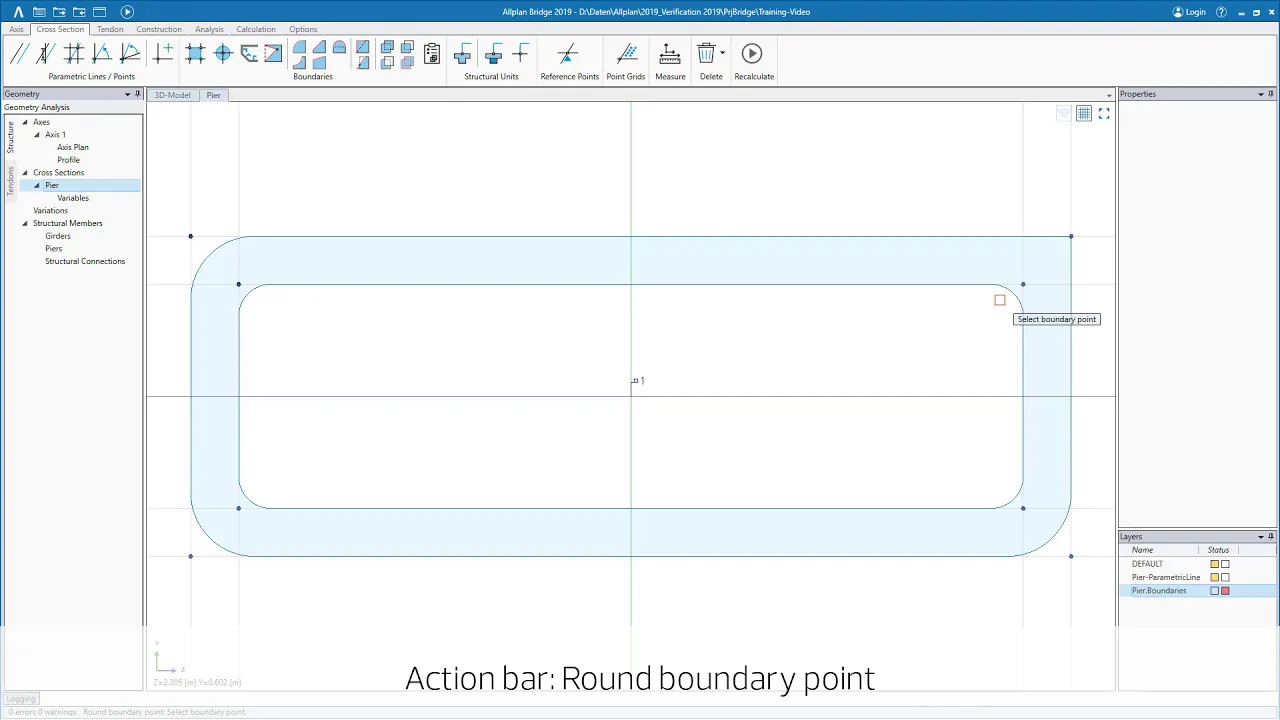Toggle the grid display icon in viewport
1280x720 pixels.
[x=1084, y=114]
